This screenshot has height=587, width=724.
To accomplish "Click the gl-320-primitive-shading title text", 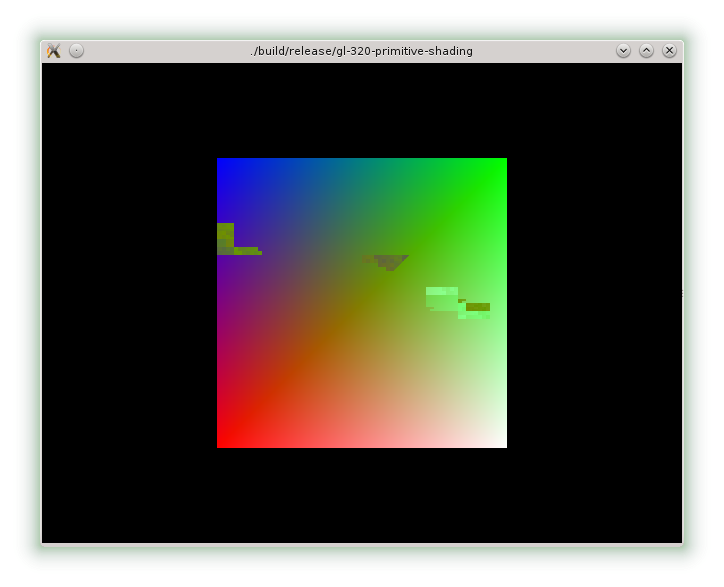I will pos(361,51).
